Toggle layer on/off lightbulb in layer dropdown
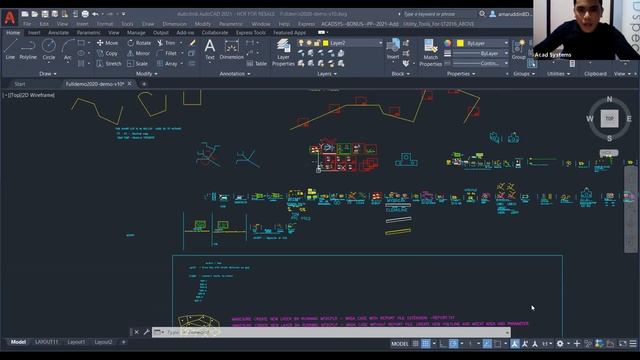Image resolution: width=640 pixels, height=360 pixels. (301, 43)
